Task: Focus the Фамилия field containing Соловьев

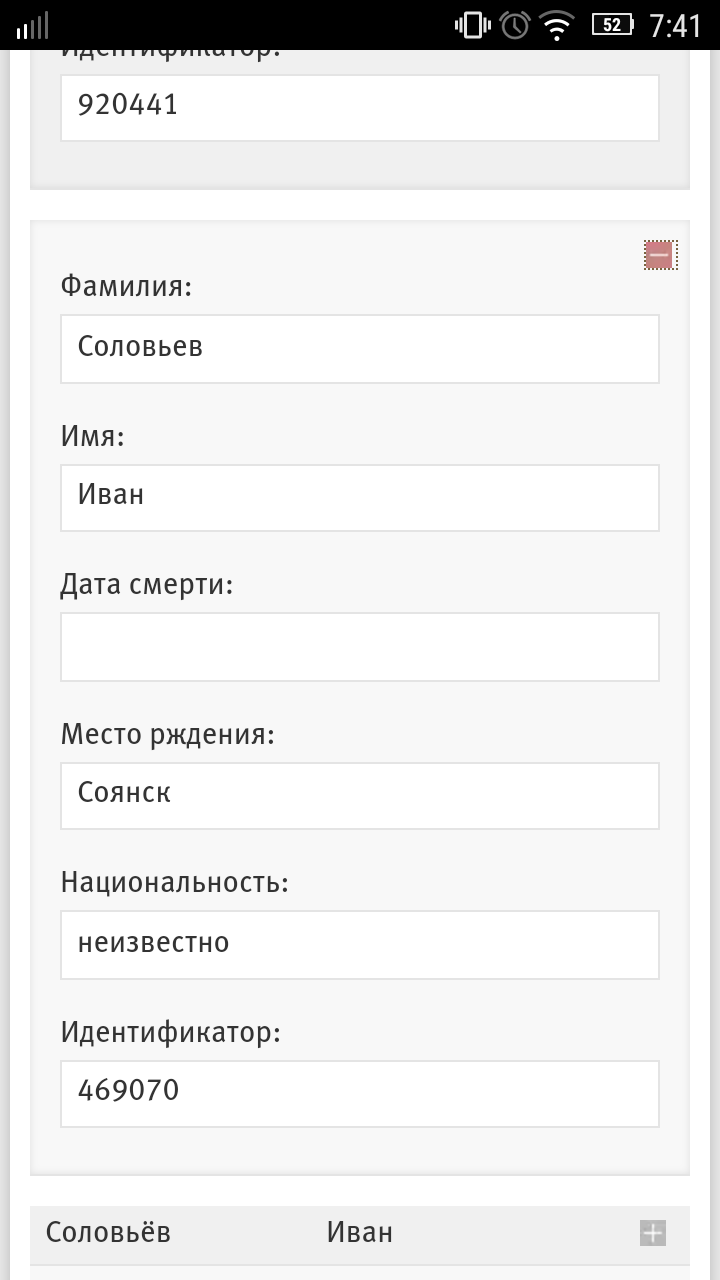Action: coord(360,348)
